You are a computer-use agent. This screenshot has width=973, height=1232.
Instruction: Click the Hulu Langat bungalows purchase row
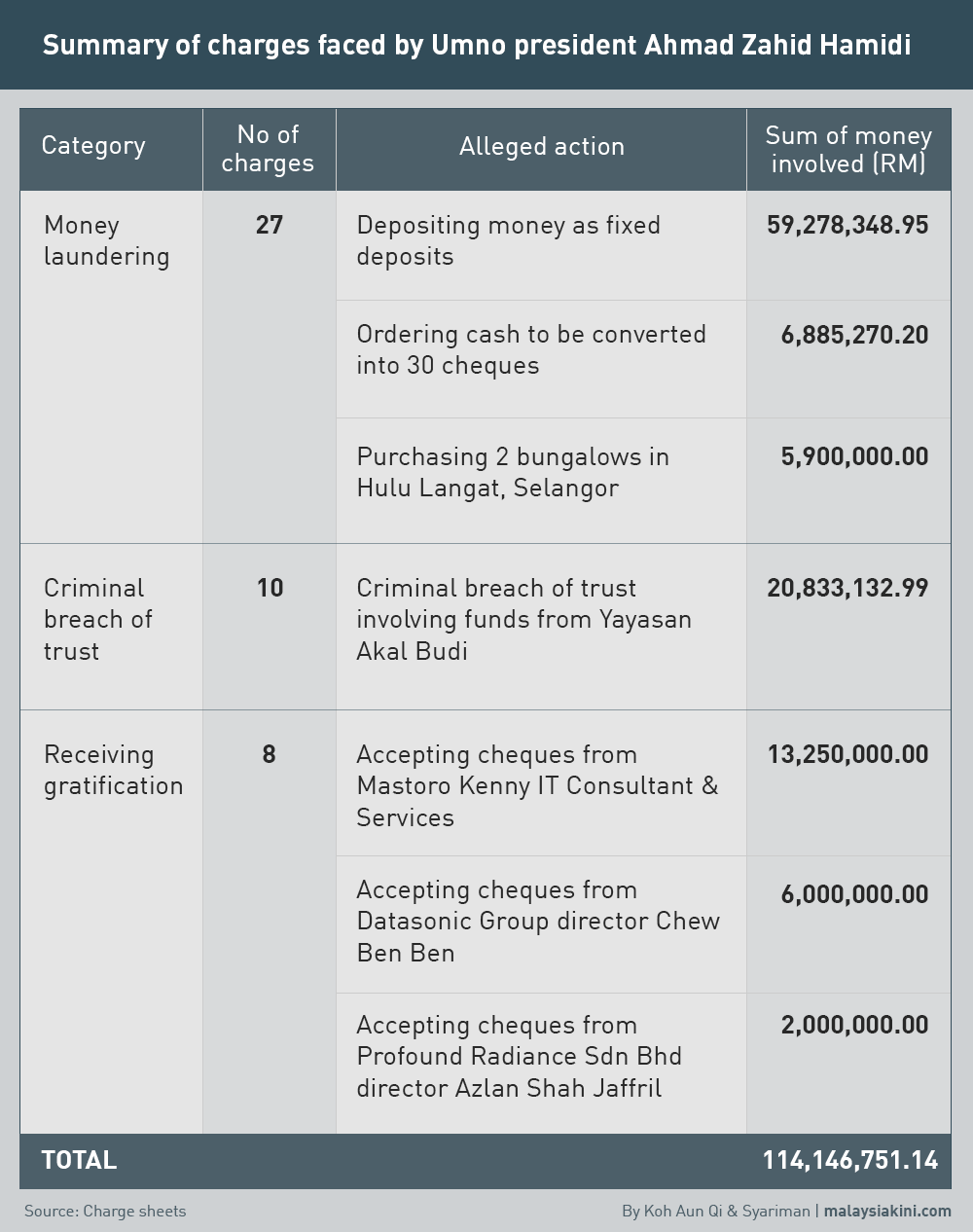pyautogui.click(x=643, y=481)
